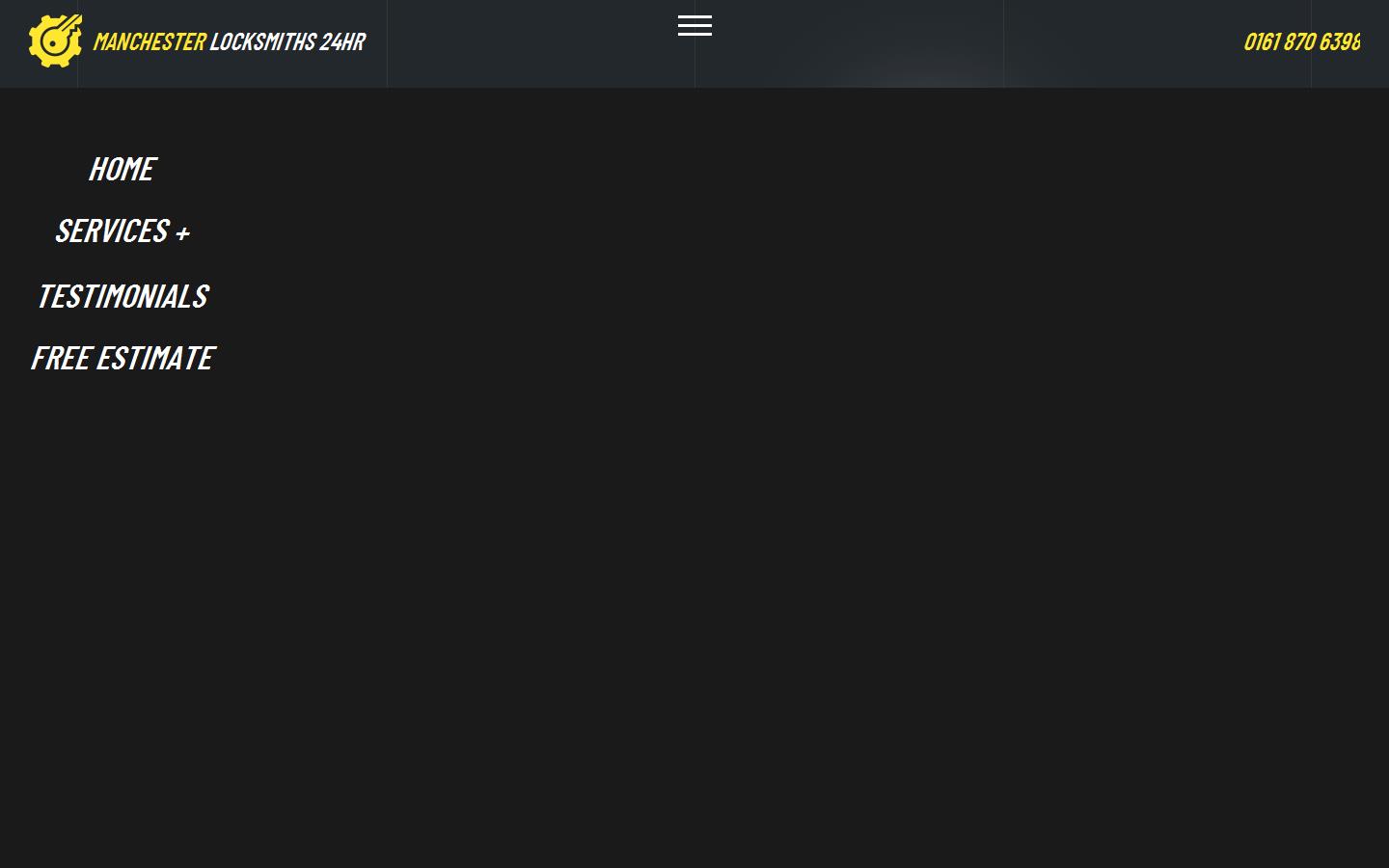
Task: Select Testimonials in the navigation menu
Action: point(123,296)
